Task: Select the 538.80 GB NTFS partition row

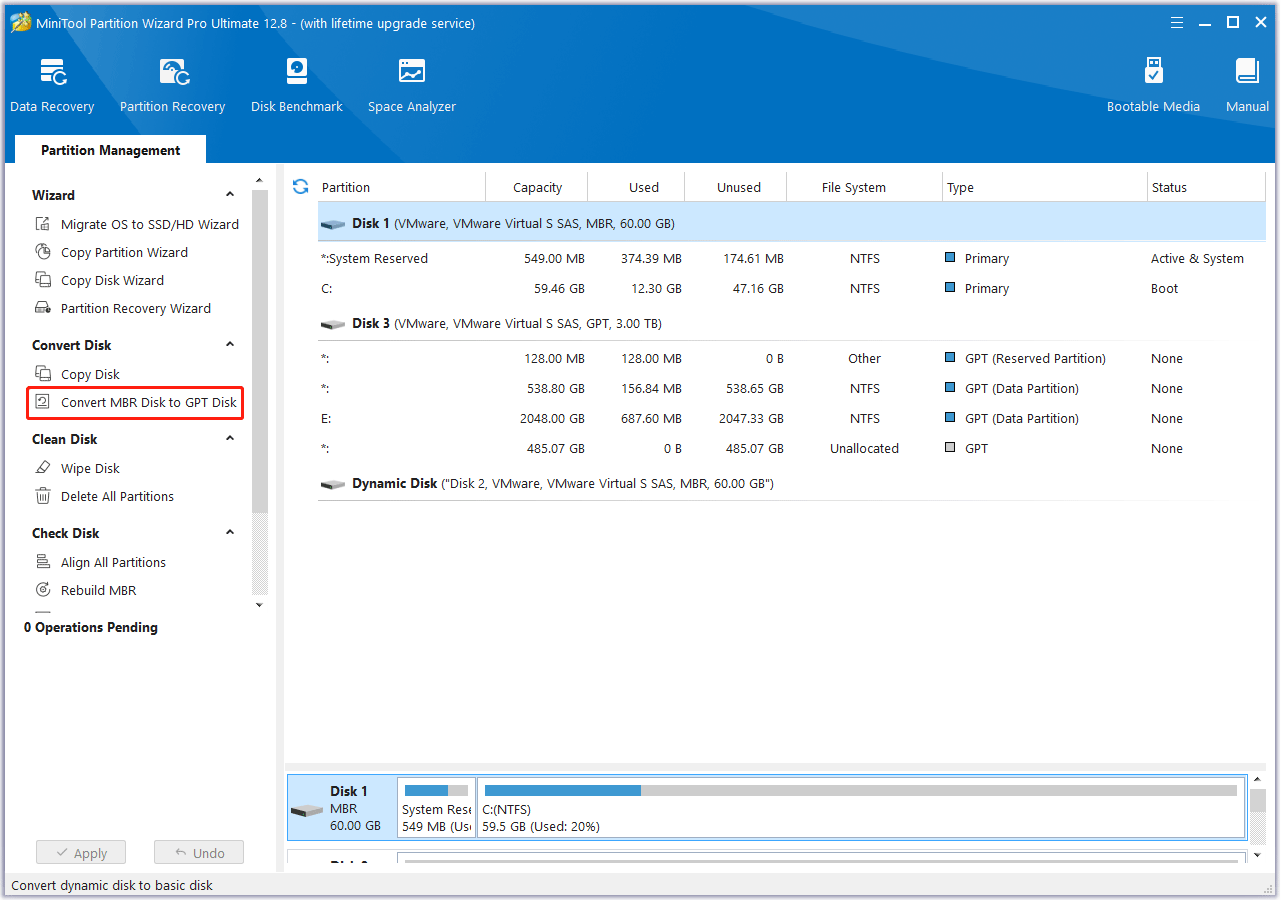Action: click(x=792, y=388)
